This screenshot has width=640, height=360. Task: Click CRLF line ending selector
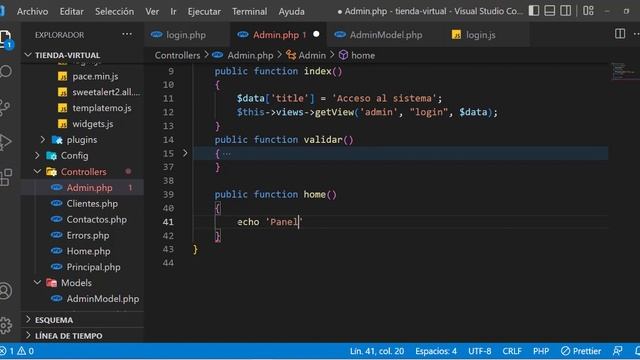tap(512, 351)
